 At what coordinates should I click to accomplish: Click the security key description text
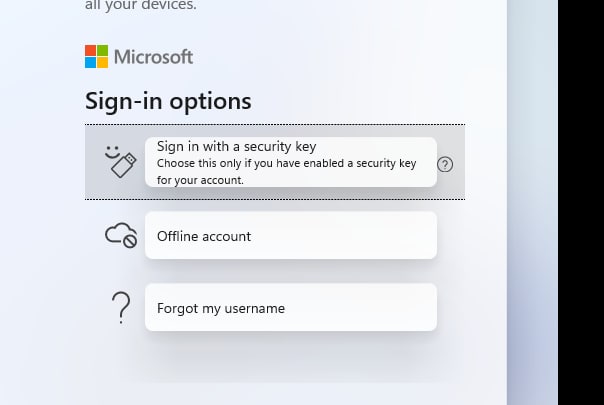tap(286, 171)
